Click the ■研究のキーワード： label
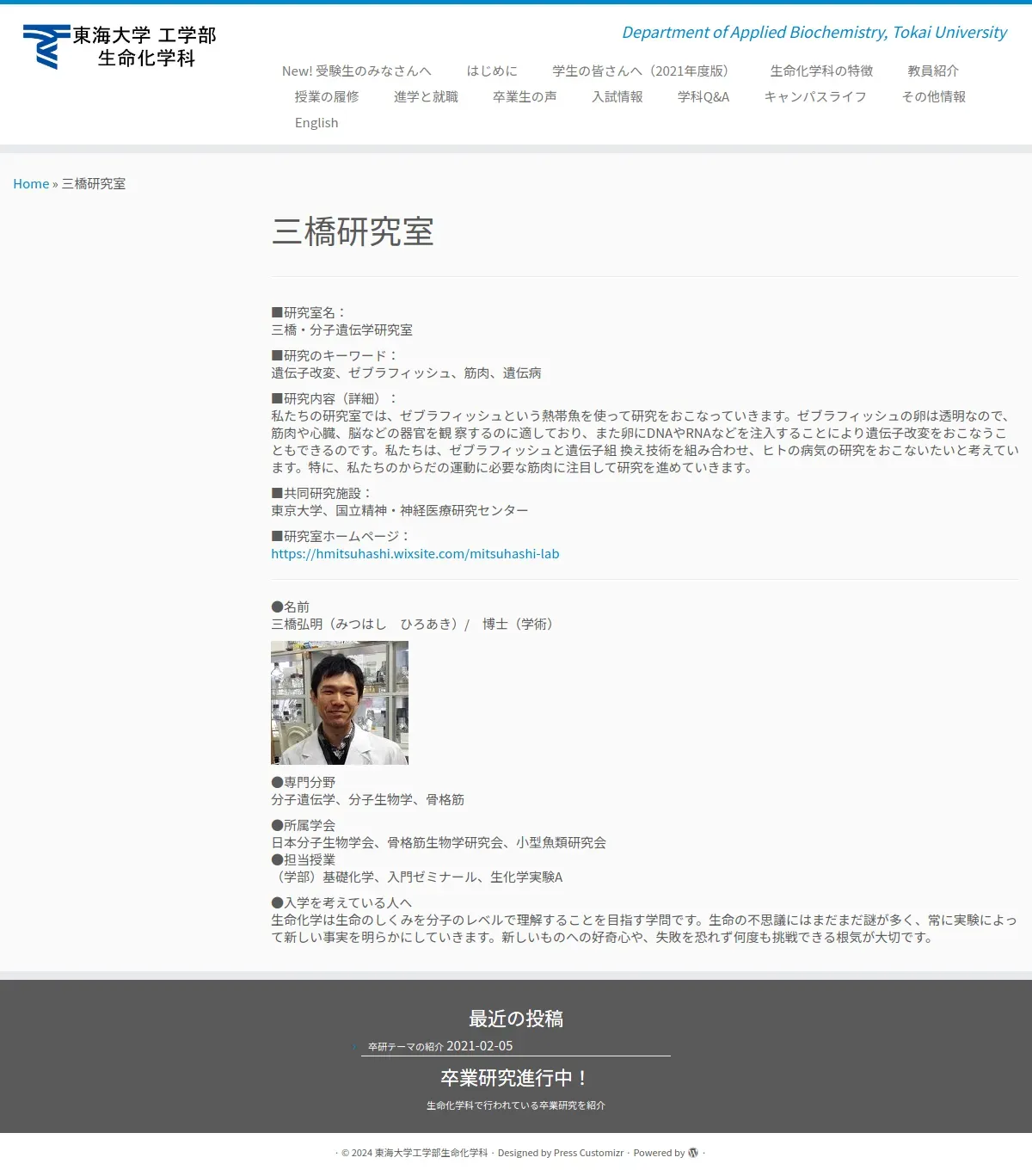This screenshot has height=1176, width=1032. point(335,356)
